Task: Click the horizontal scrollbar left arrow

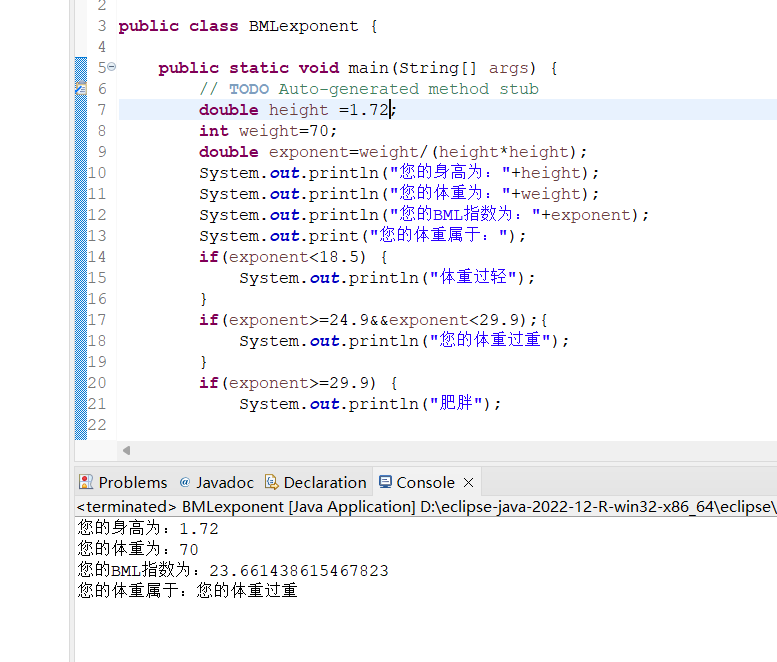Action: pyautogui.click(x=126, y=450)
